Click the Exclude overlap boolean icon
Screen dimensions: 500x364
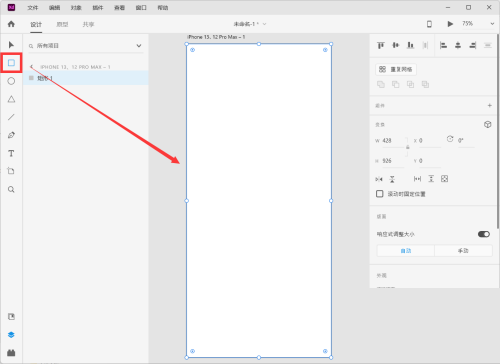pos(425,84)
